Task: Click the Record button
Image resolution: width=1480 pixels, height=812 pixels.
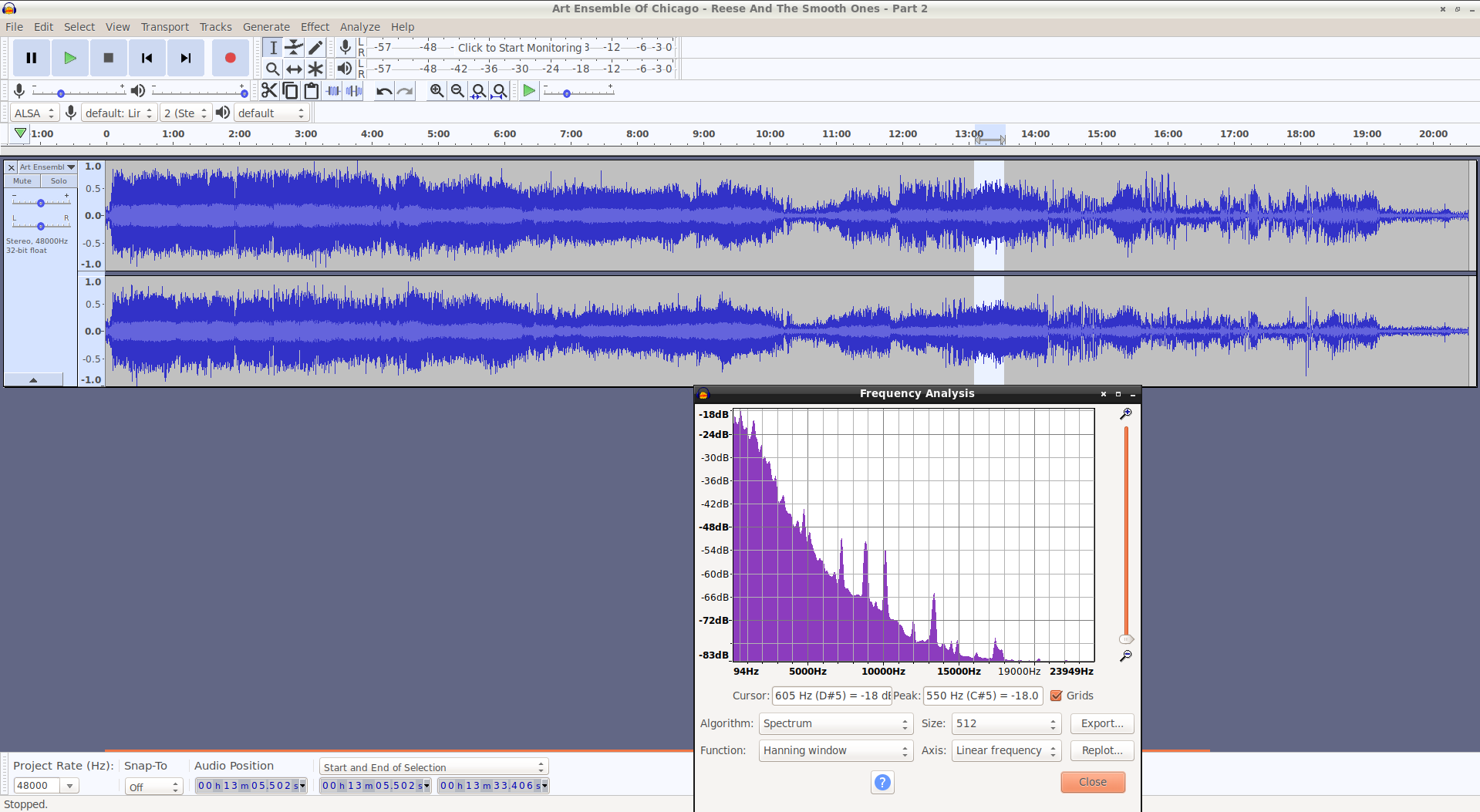Action: pos(230,58)
